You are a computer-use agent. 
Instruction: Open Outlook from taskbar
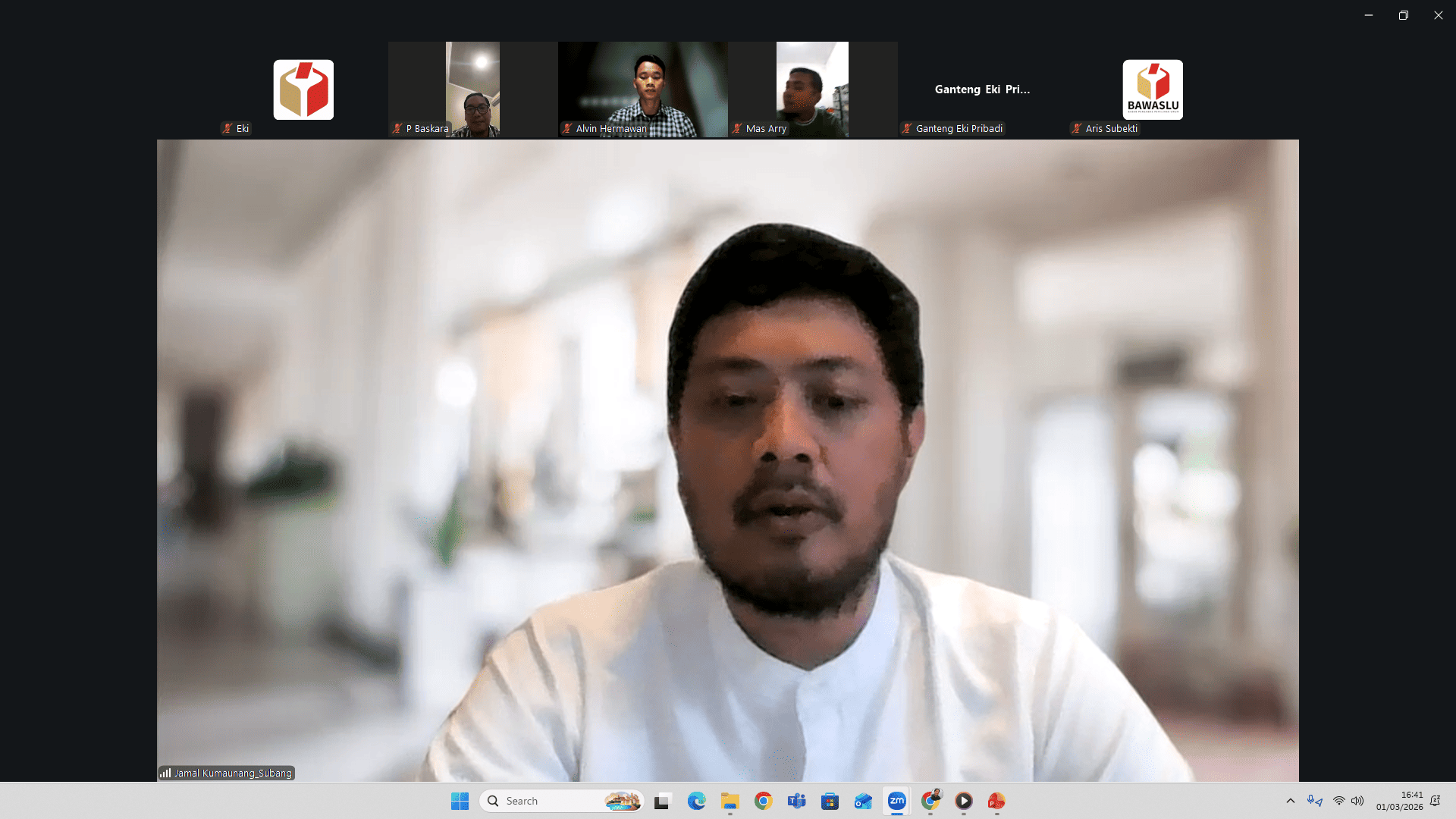click(x=863, y=801)
